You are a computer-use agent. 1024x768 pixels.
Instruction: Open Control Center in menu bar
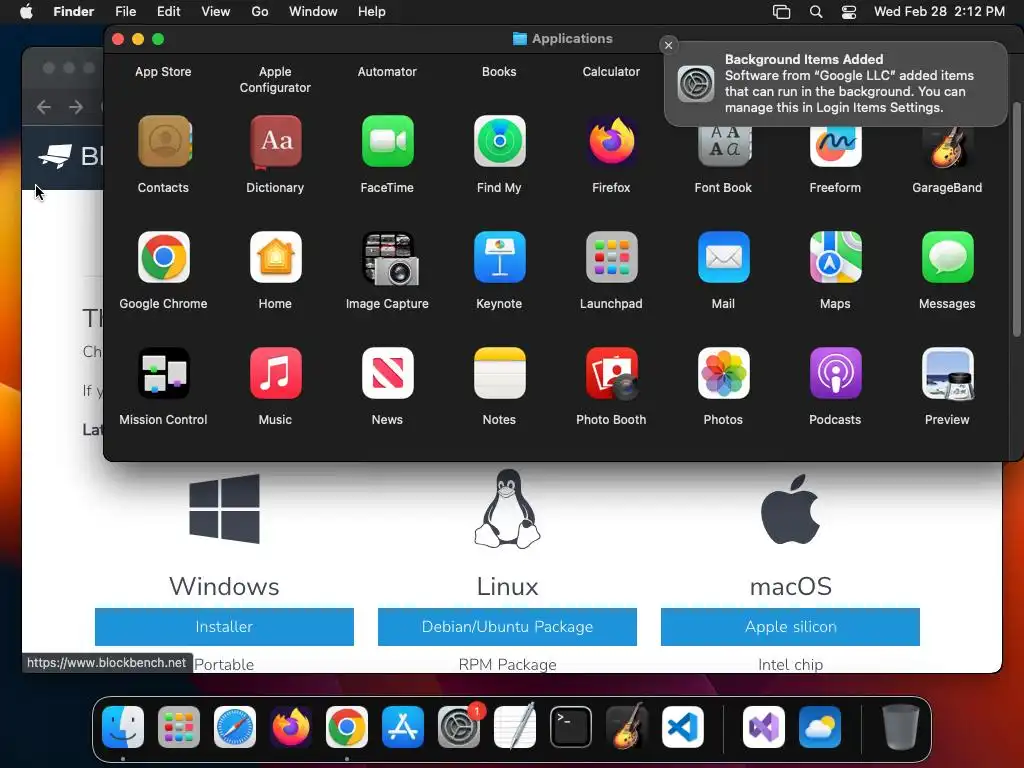848,12
